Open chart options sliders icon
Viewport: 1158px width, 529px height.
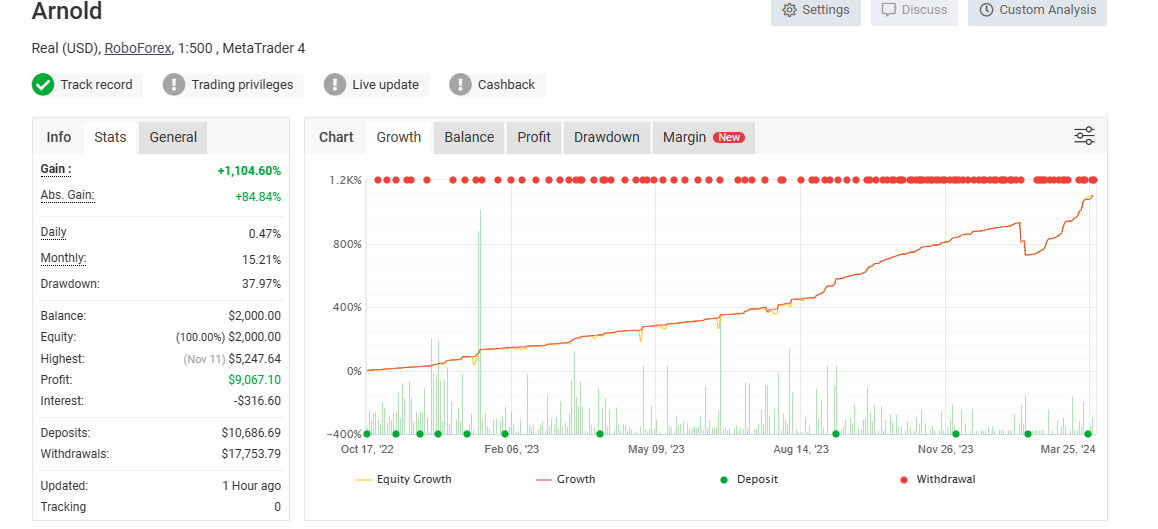[1084, 136]
